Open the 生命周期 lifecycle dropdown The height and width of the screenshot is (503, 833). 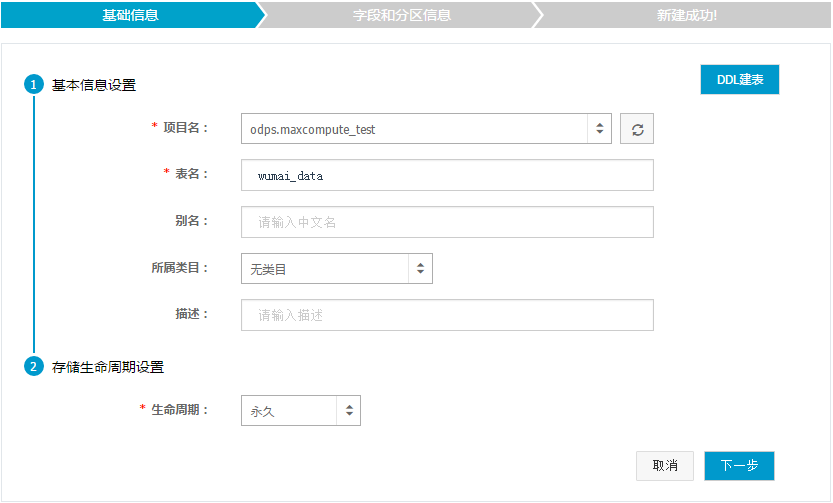(x=301, y=411)
